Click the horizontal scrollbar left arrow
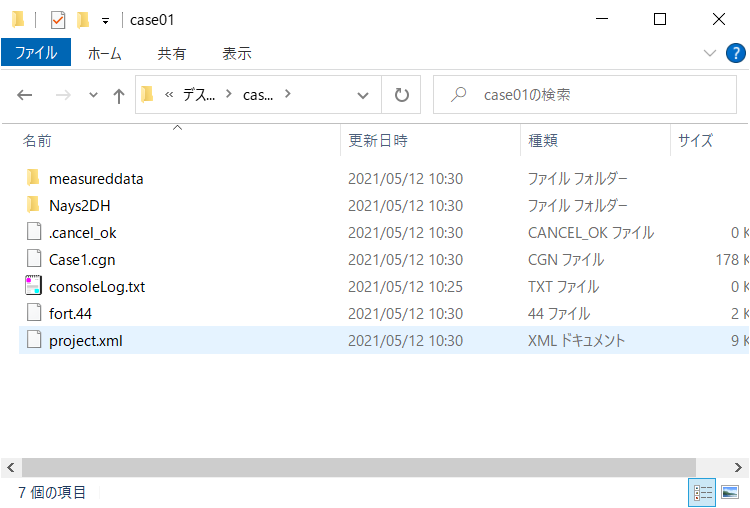Viewport: 750px width, 508px height. (11, 467)
